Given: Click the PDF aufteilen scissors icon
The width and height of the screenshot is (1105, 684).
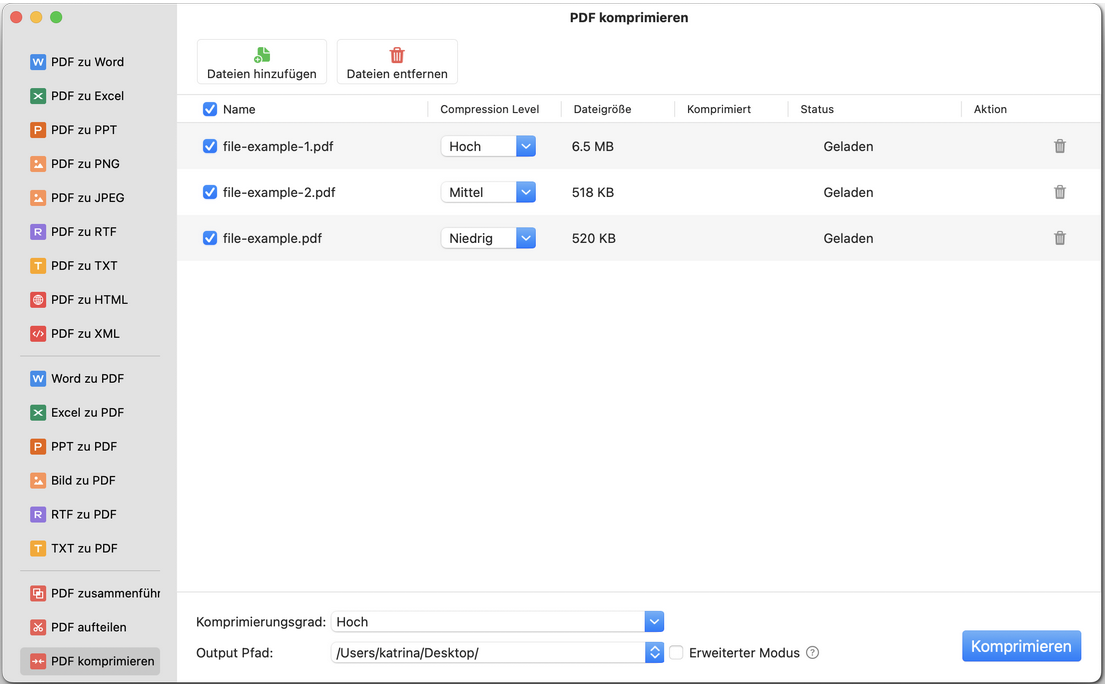Looking at the screenshot, I should pos(38,627).
